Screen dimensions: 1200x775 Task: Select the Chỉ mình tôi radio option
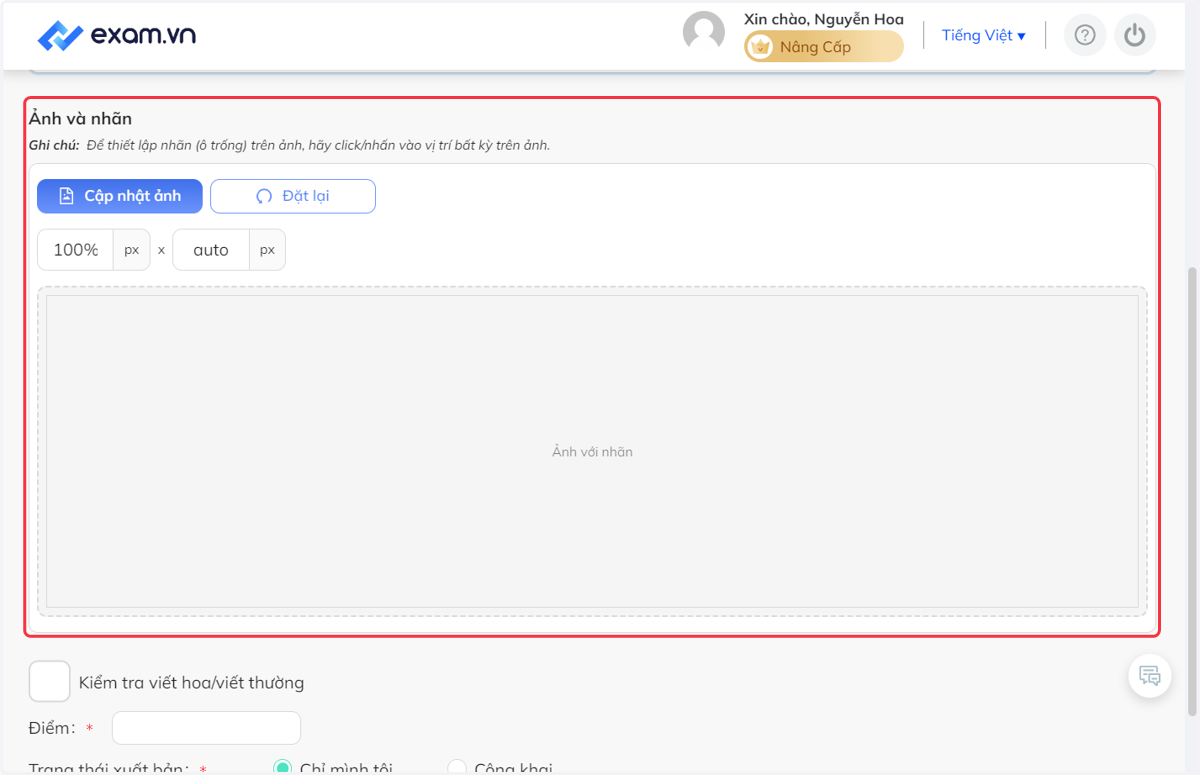282,768
